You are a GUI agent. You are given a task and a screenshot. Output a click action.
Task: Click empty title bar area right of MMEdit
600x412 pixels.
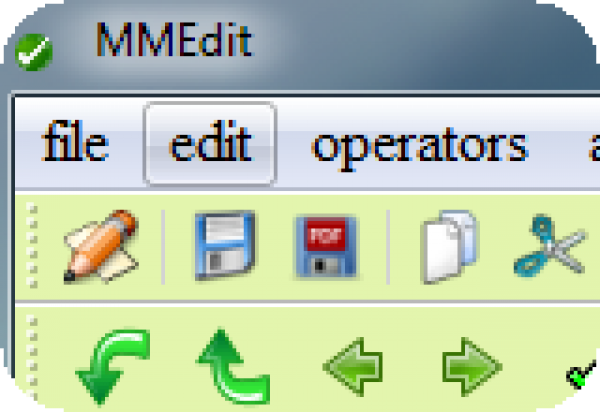[421, 42]
